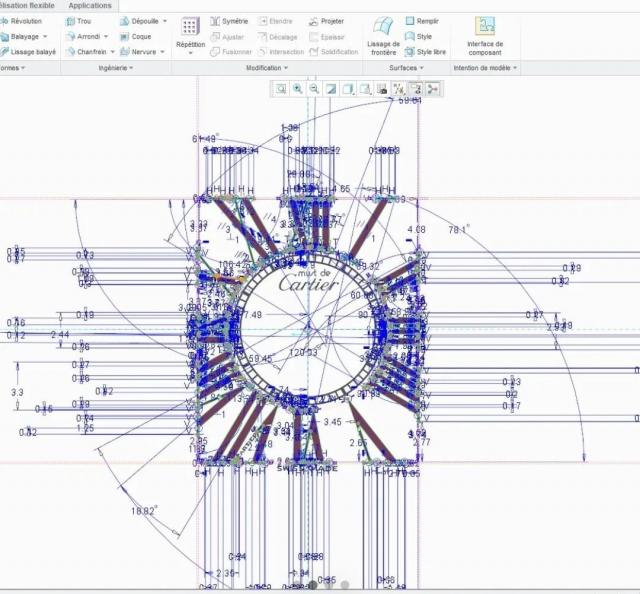Select the 7.49 dimension value
The height and width of the screenshot is (594, 640).
[253, 315]
